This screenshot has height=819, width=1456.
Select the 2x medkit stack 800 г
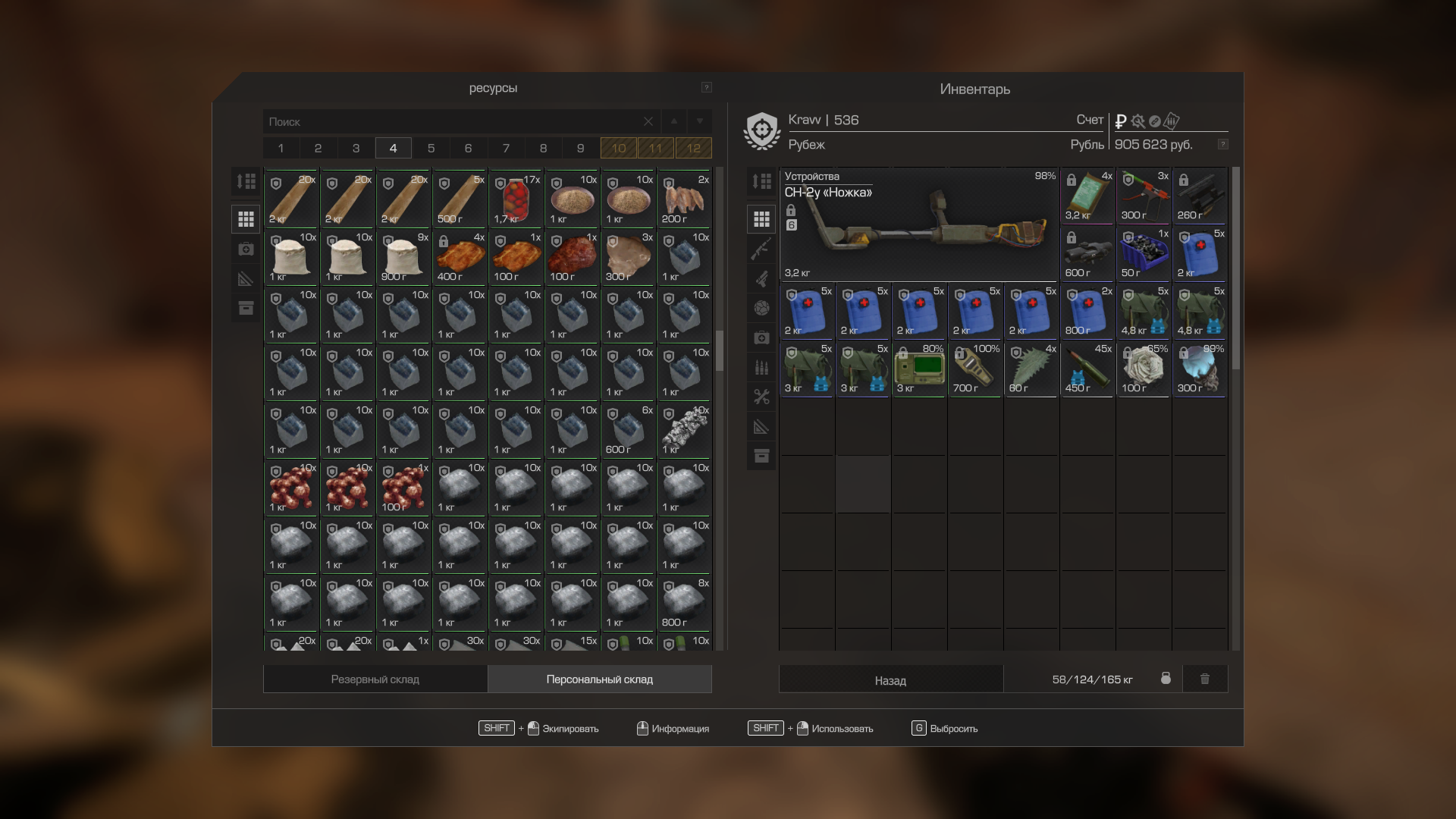tap(1087, 311)
